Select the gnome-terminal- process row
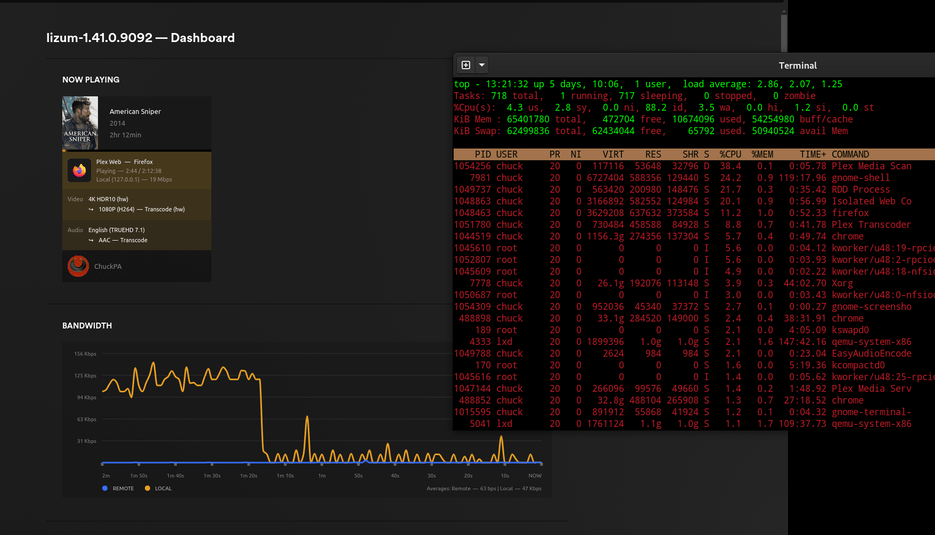The height and width of the screenshot is (535, 935). pos(694,412)
